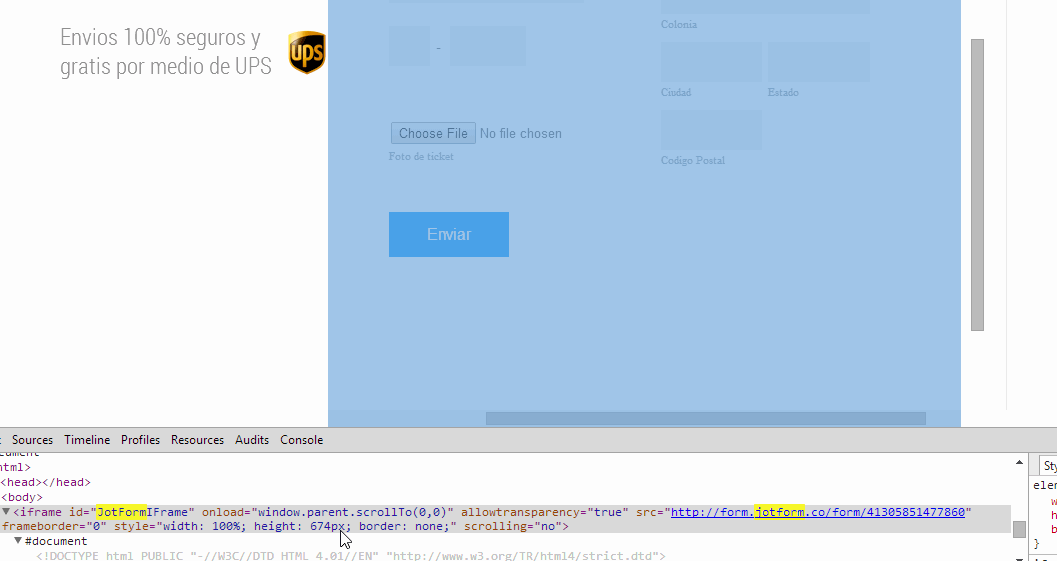Select the Resources tab
Screen dimensions: 1057x561
click(197, 440)
